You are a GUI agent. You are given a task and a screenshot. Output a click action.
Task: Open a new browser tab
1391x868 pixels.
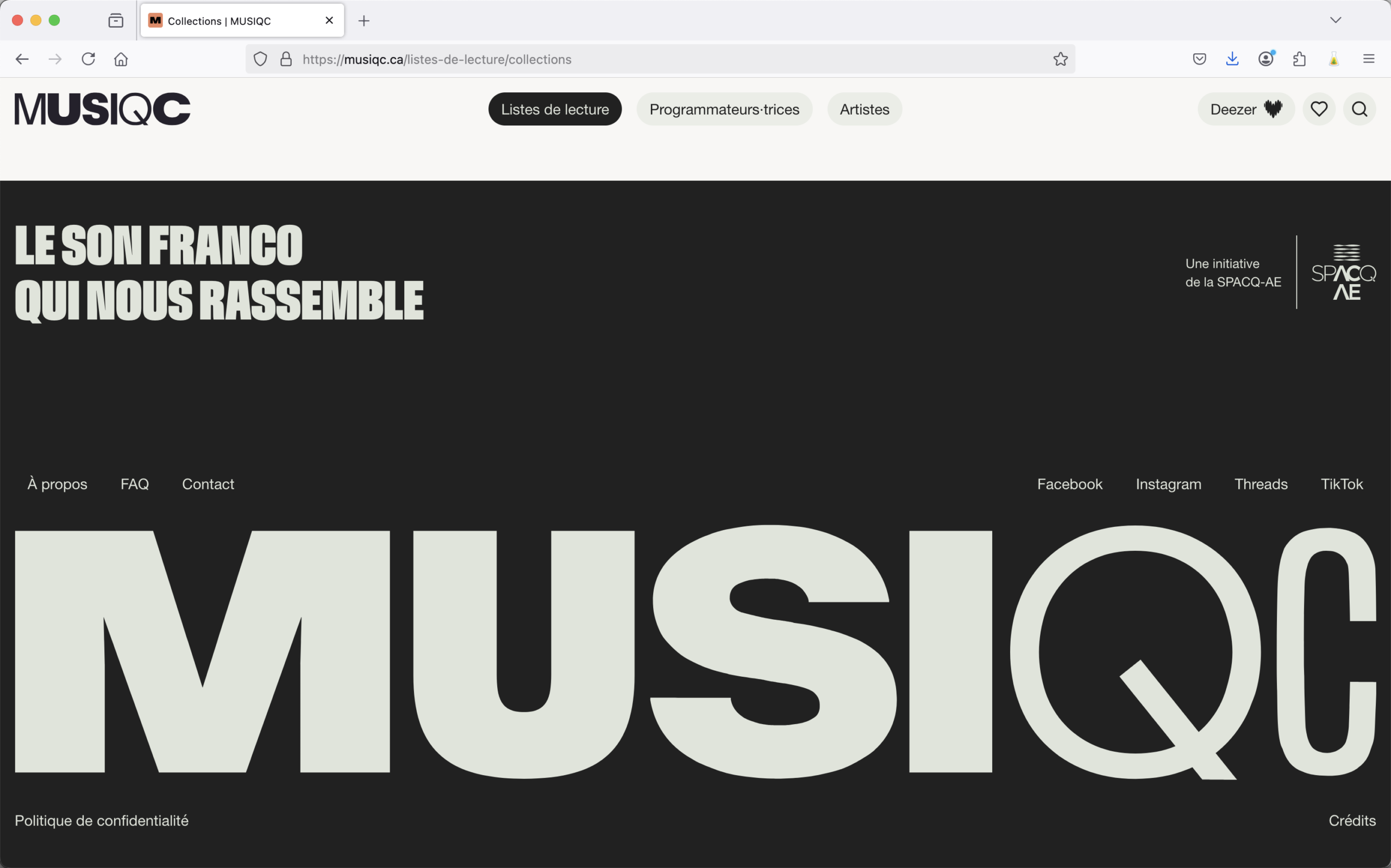coord(364,21)
